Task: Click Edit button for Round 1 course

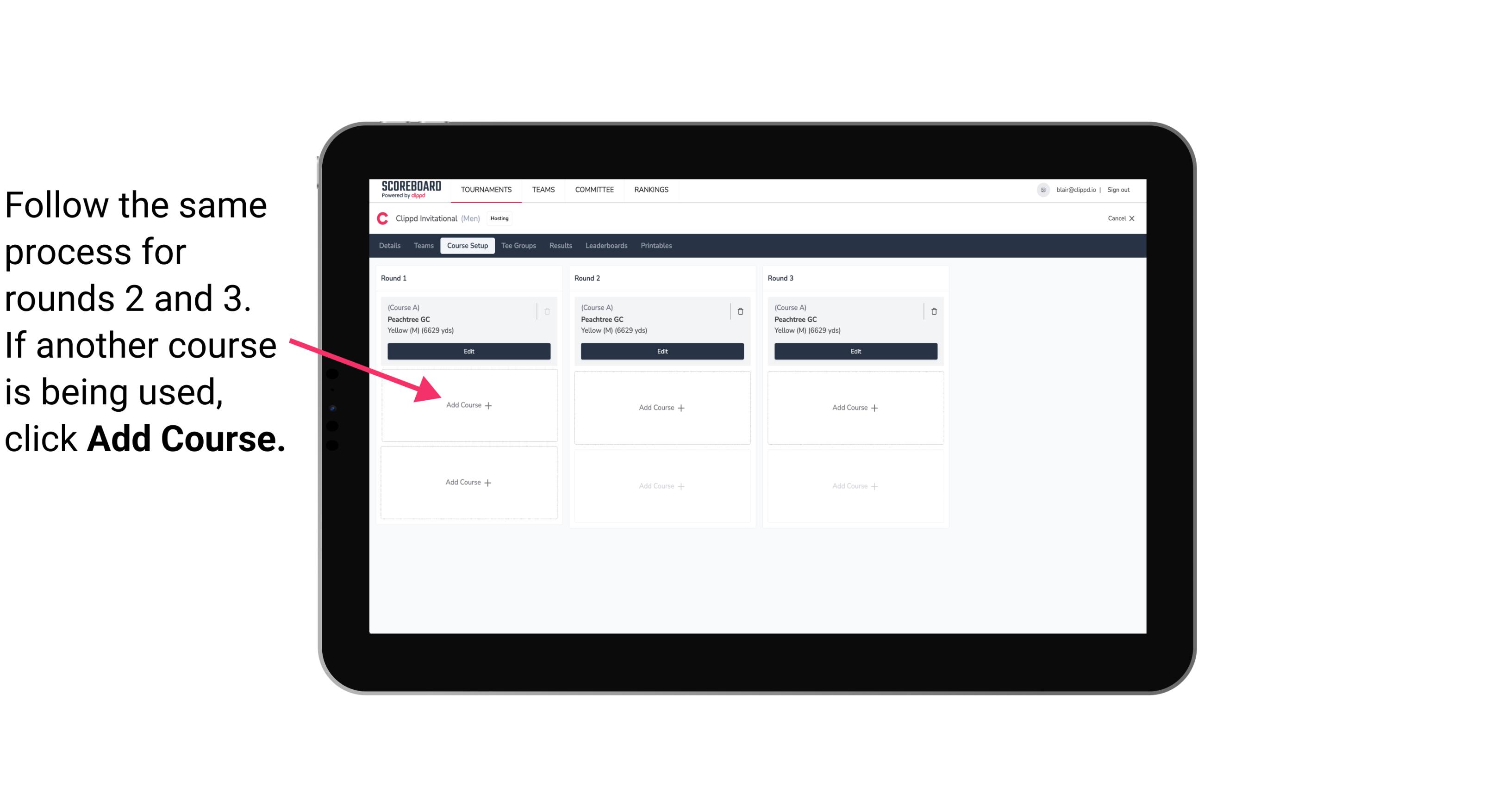Action: (x=468, y=351)
